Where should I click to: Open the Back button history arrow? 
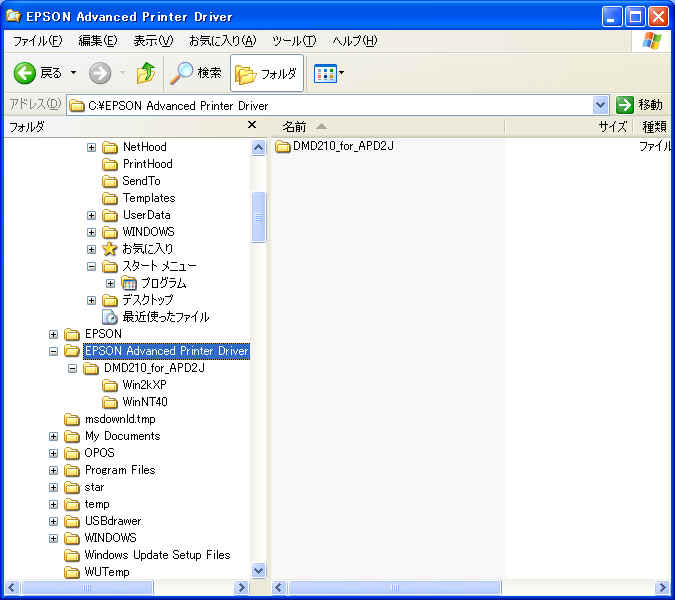pos(74,73)
